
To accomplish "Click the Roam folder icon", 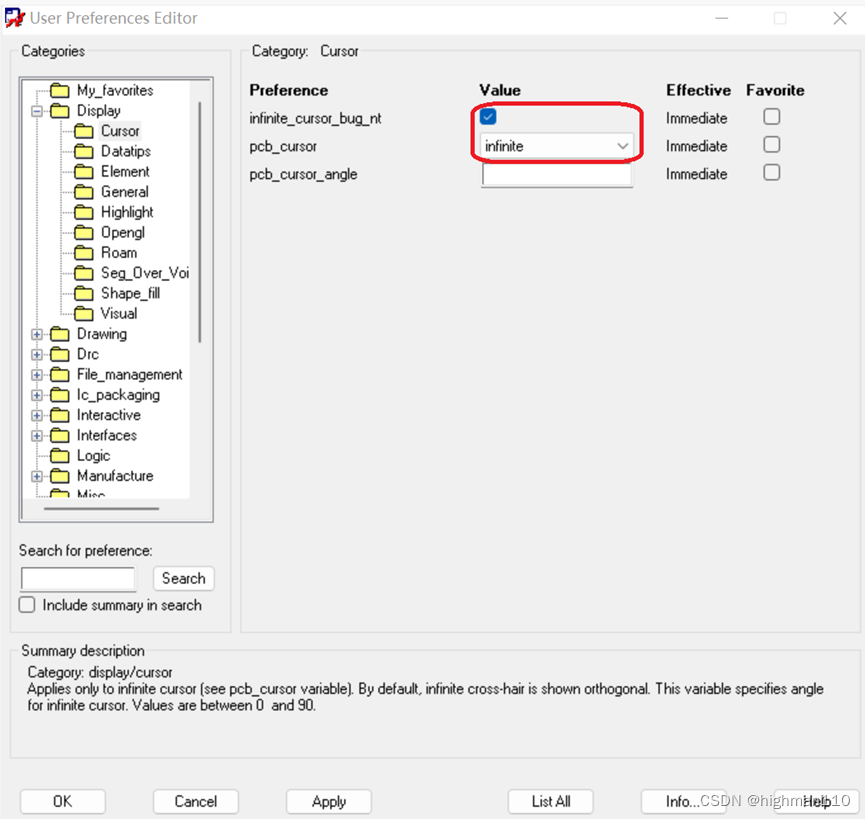I will [84, 253].
